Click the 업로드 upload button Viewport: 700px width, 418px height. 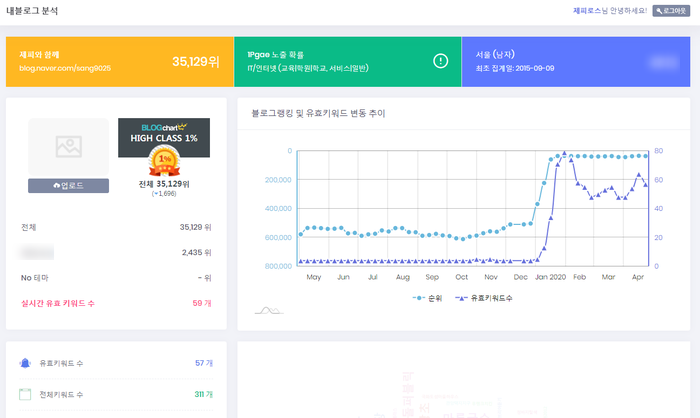point(68,186)
